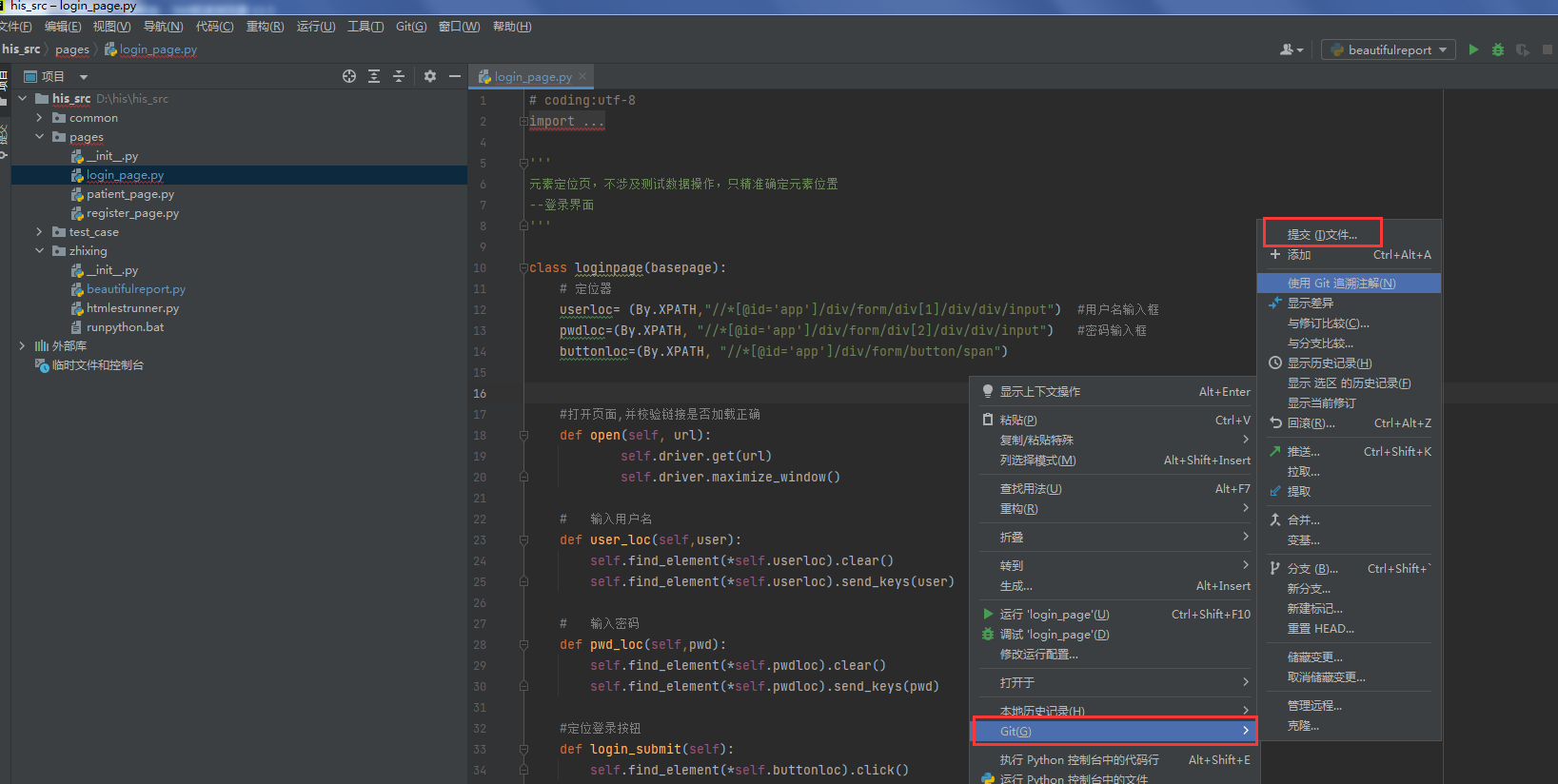The height and width of the screenshot is (784, 1558).
Task: Select beautifulreport.py in project tree
Action: tap(136, 288)
